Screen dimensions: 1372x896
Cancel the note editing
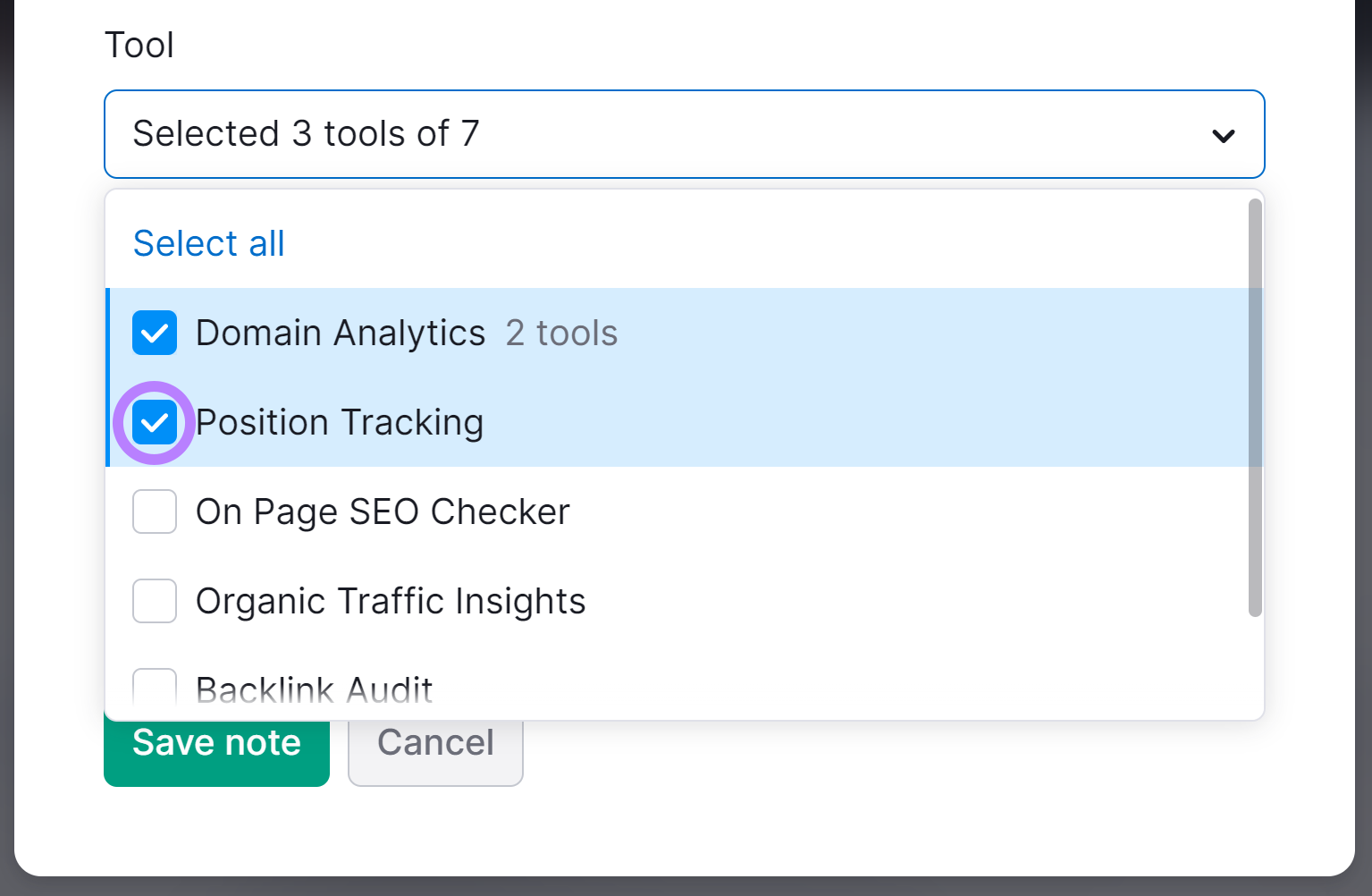click(435, 742)
